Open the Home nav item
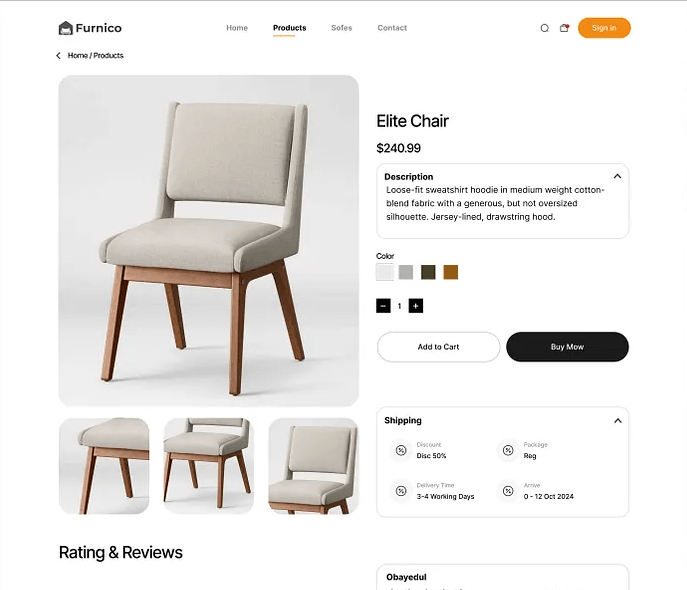Viewport: 687px width, 590px height. tap(237, 28)
